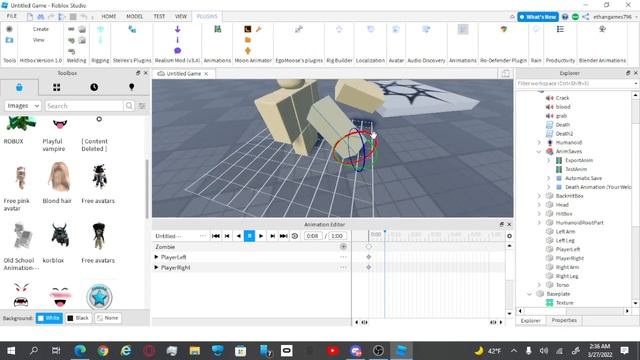The width and height of the screenshot is (640, 360).
Task: Open the VIEW ribbon tab
Action: coord(181,16)
